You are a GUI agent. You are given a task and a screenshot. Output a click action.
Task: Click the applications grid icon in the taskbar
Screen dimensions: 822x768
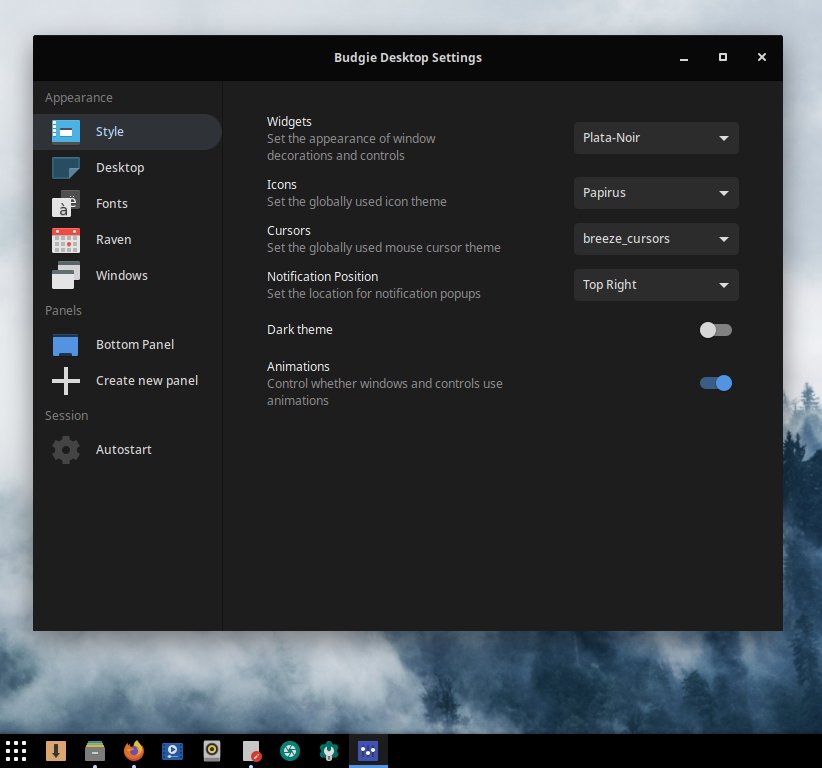point(16,750)
